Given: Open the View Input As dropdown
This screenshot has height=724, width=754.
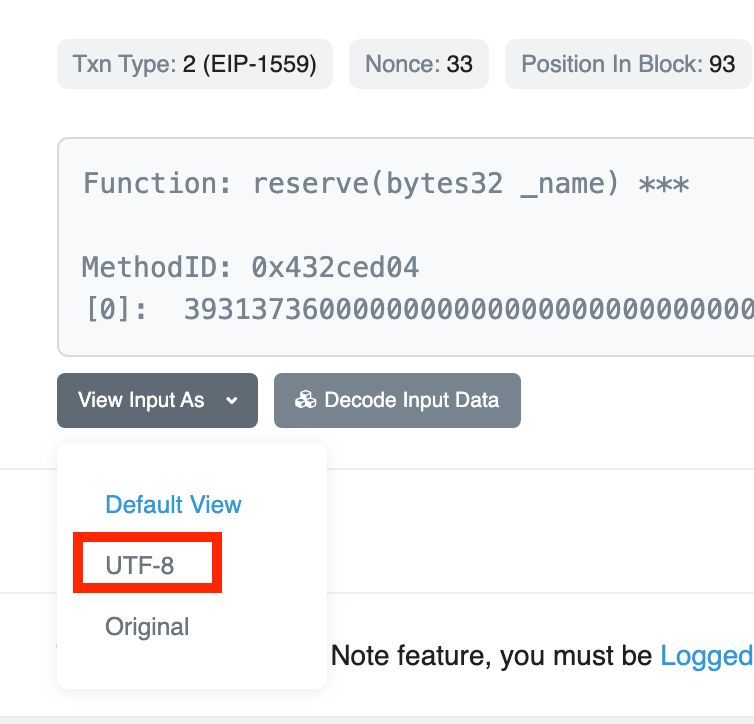Looking at the screenshot, I should click(x=157, y=400).
